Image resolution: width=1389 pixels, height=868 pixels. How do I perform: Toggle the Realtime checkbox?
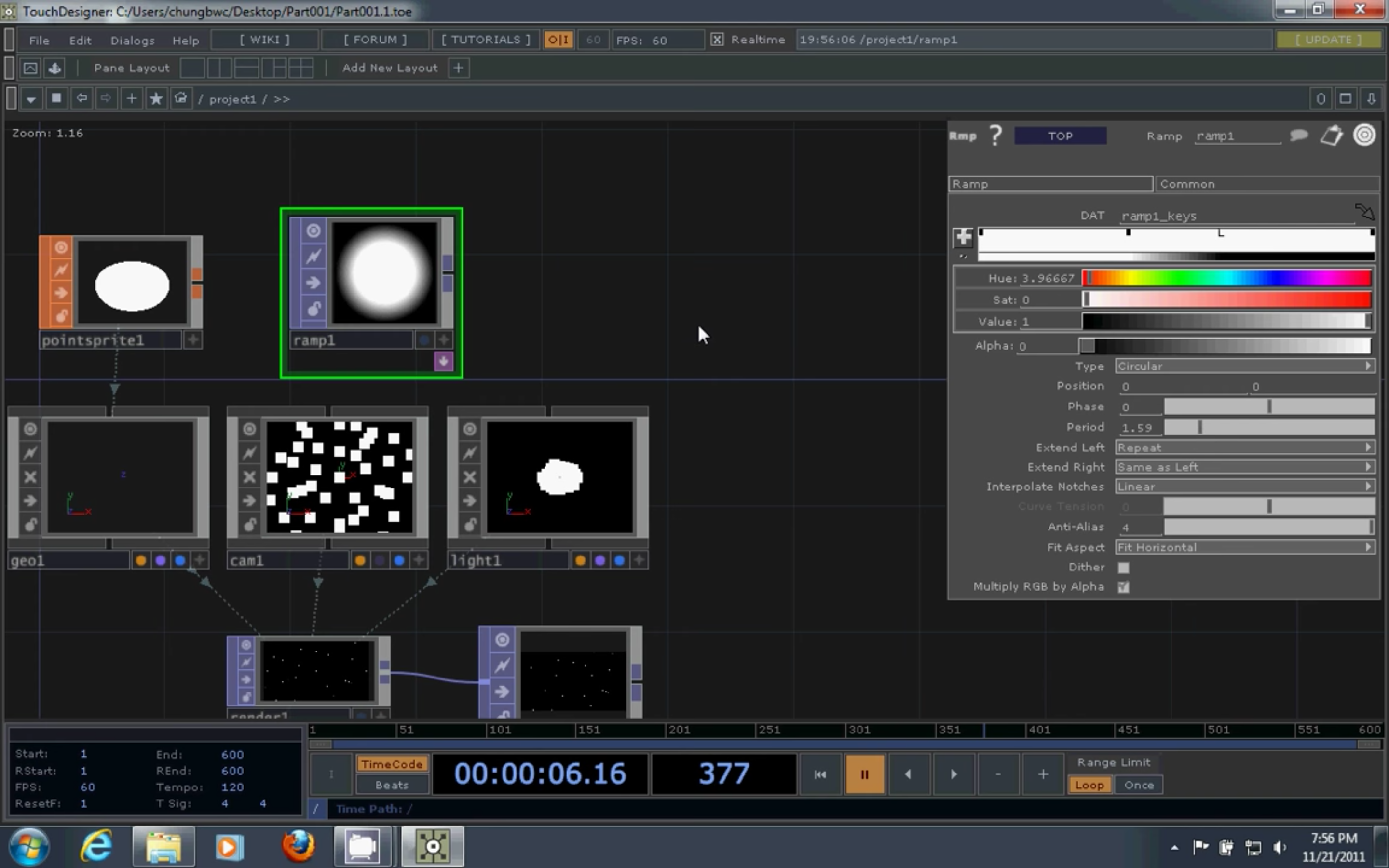coord(717,40)
